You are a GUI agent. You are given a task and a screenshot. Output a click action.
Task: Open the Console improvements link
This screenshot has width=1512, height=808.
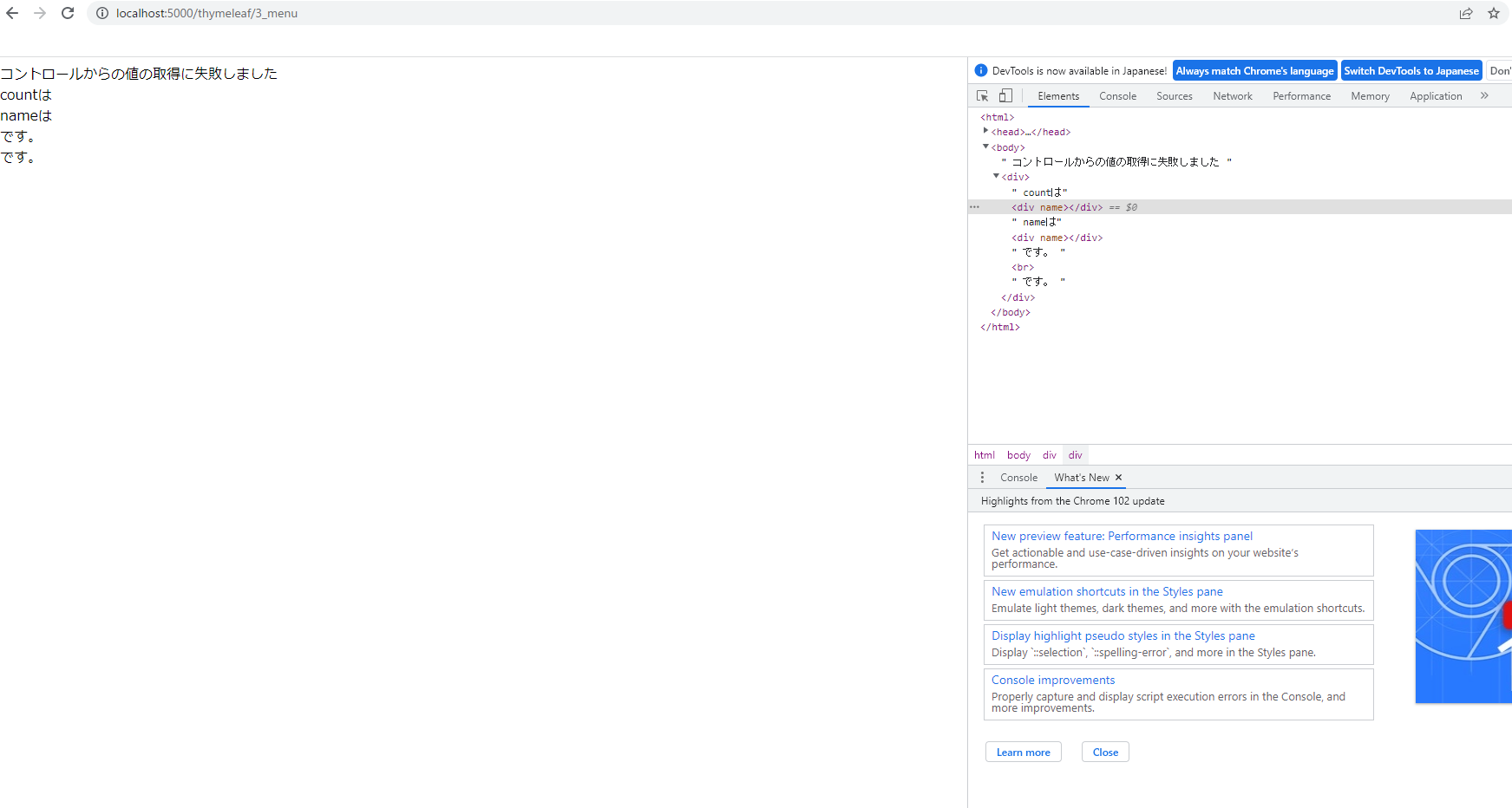pyautogui.click(x=1053, y=680)
